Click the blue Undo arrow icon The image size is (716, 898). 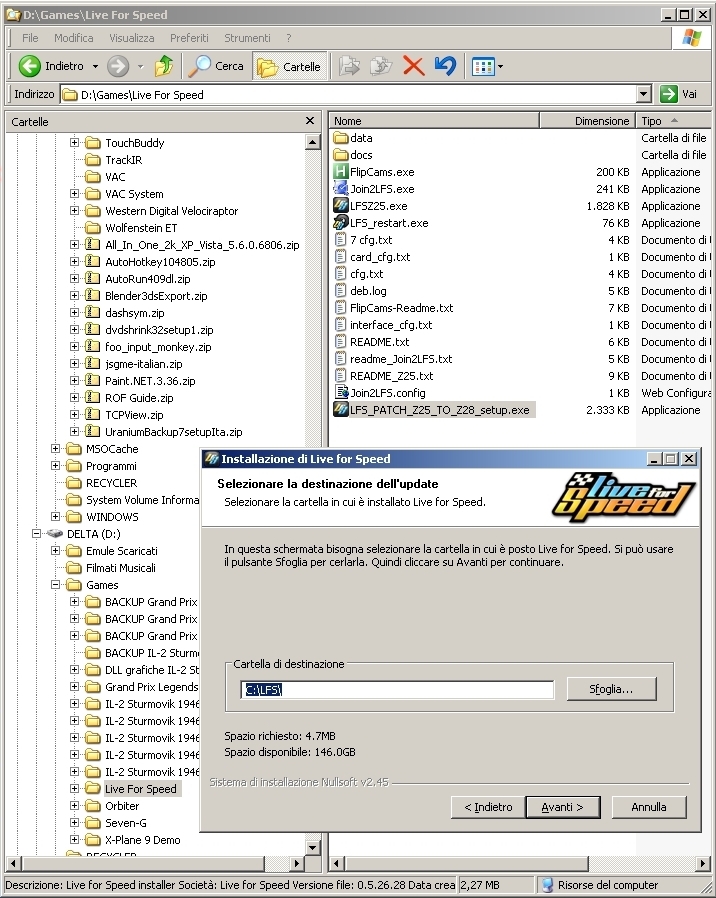445,66
